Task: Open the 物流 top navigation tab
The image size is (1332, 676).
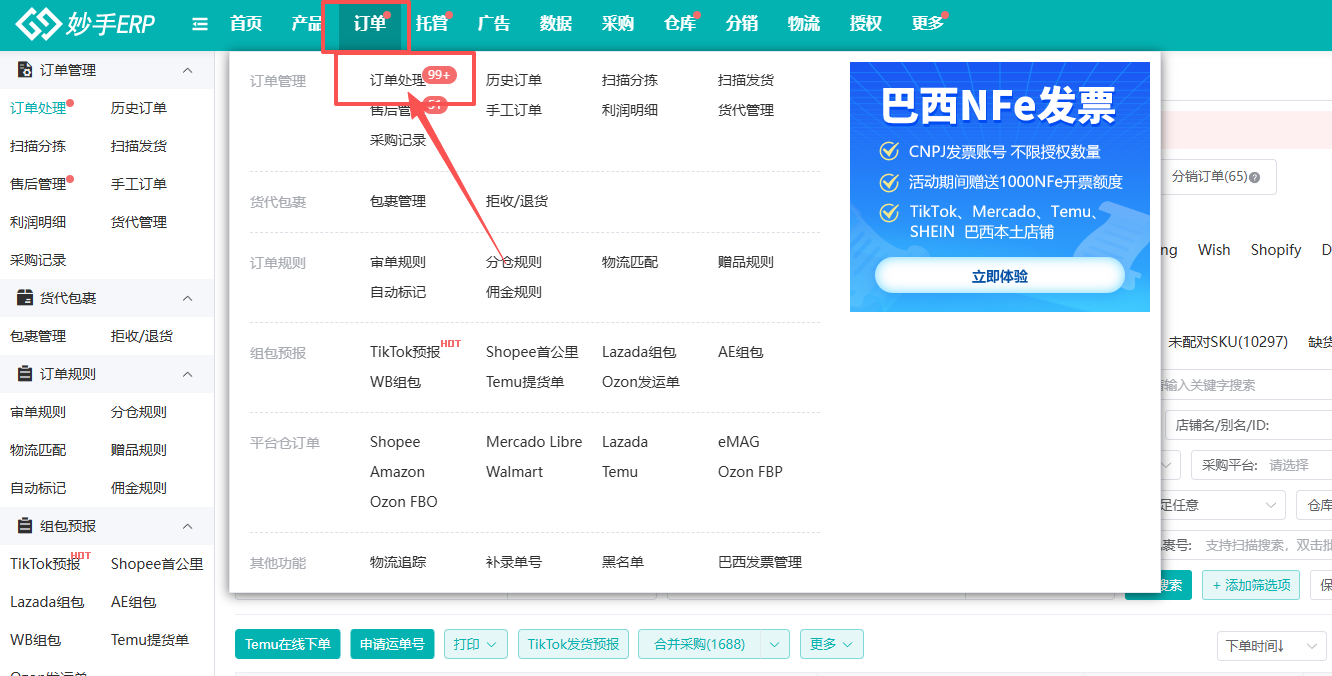Action: click(804, 24)
